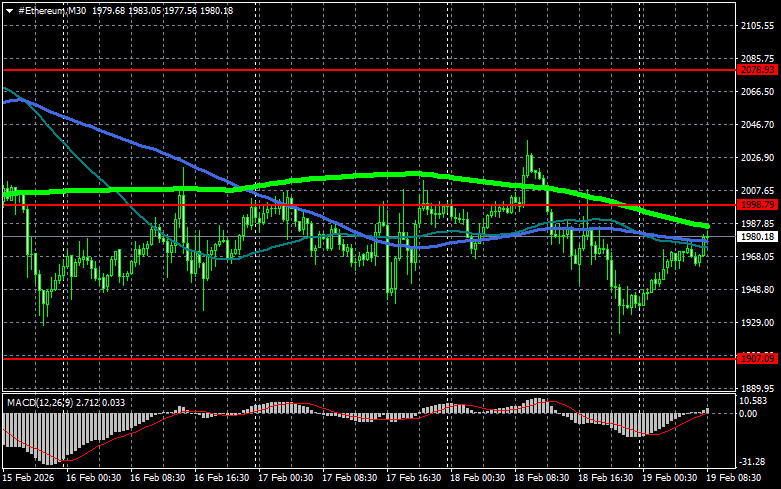Click the 2066.50 price scale value
Image resolution: width=781 pixels, height=489 pixels.
[x=758, y=92]
